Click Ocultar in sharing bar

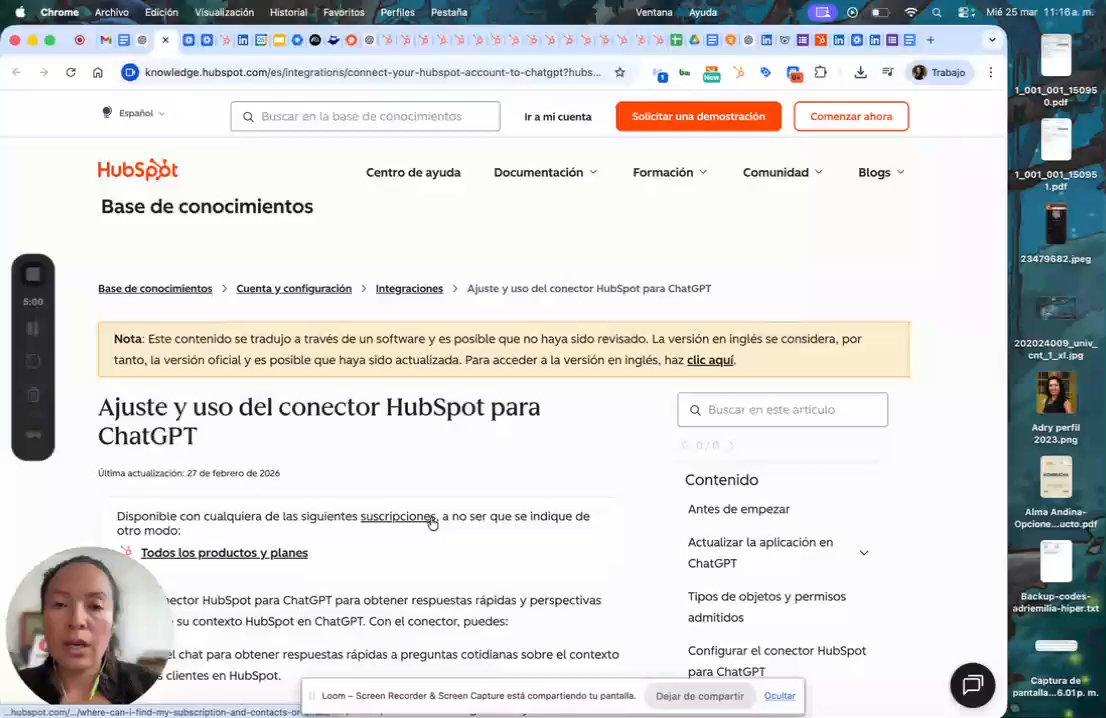point(779,696)
